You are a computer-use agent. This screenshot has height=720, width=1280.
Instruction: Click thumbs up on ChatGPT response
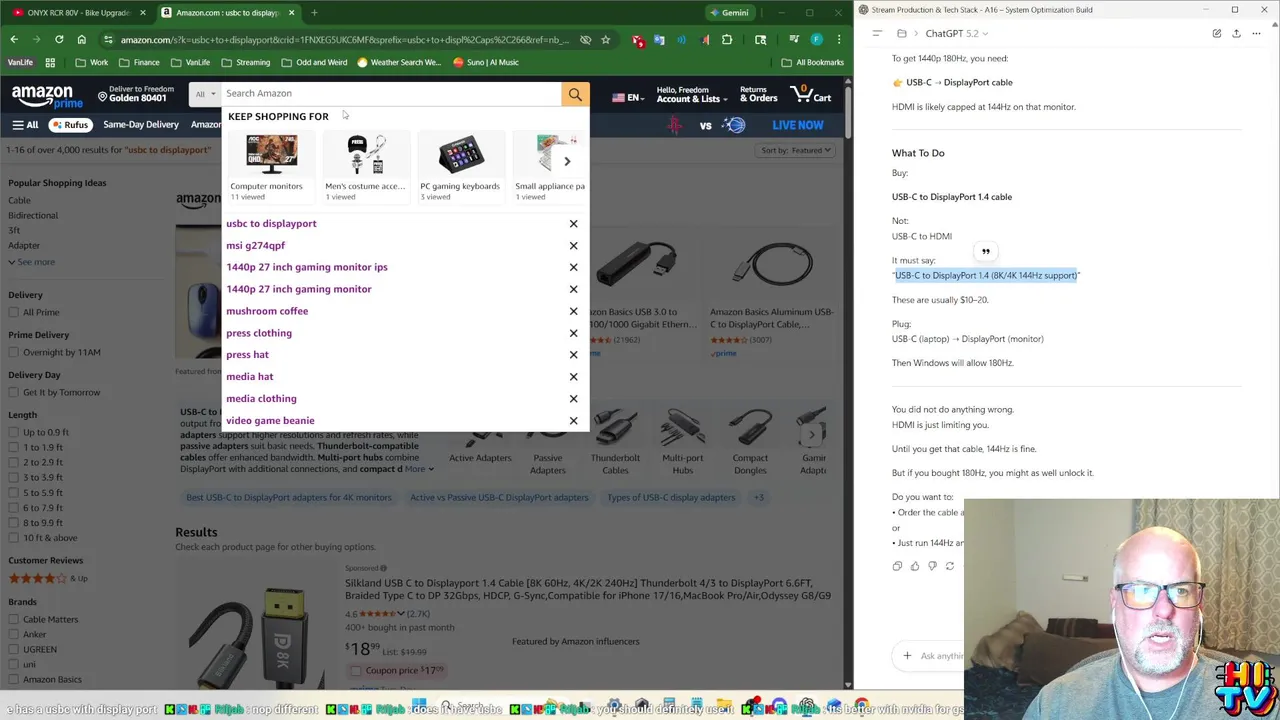coord(915,566)
